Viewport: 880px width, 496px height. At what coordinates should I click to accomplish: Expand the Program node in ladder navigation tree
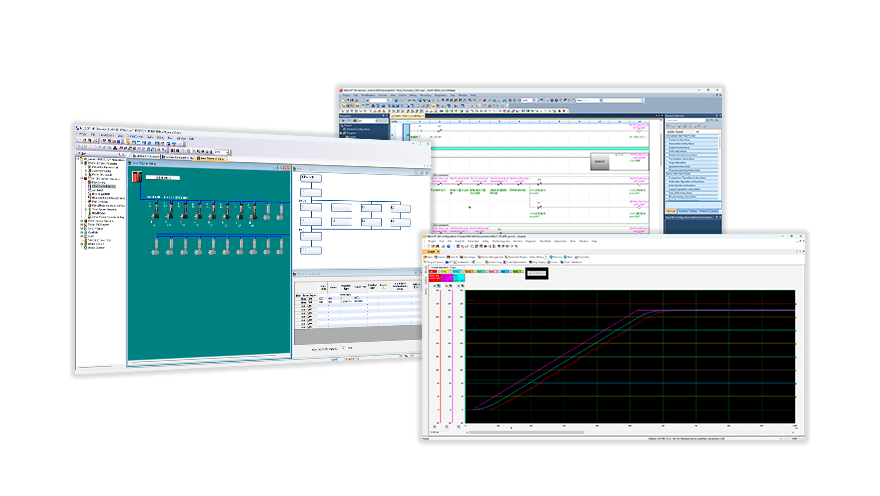343,134
